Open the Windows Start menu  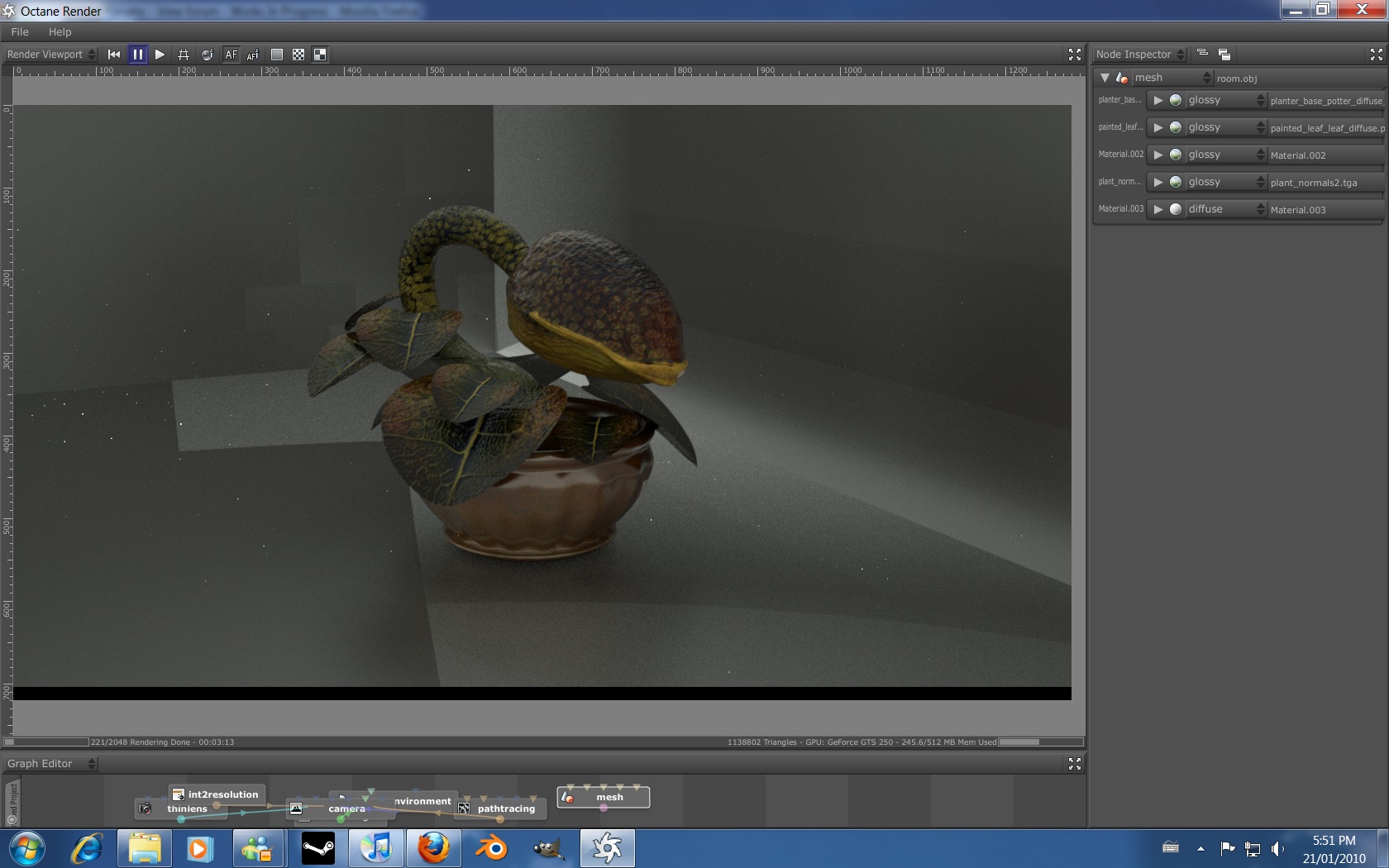pos(26,849)
